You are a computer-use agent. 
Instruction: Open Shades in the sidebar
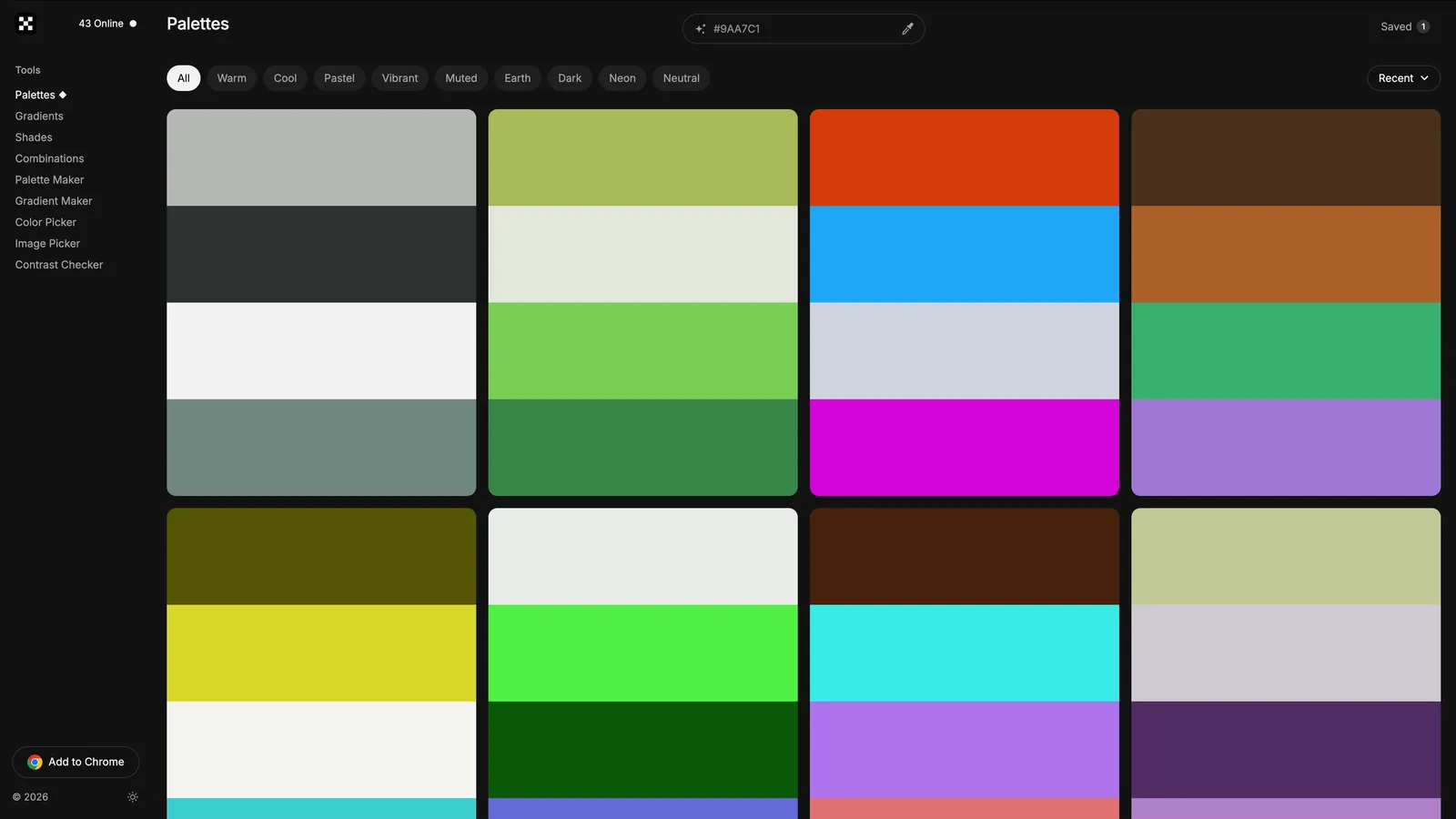pos(34,137)
